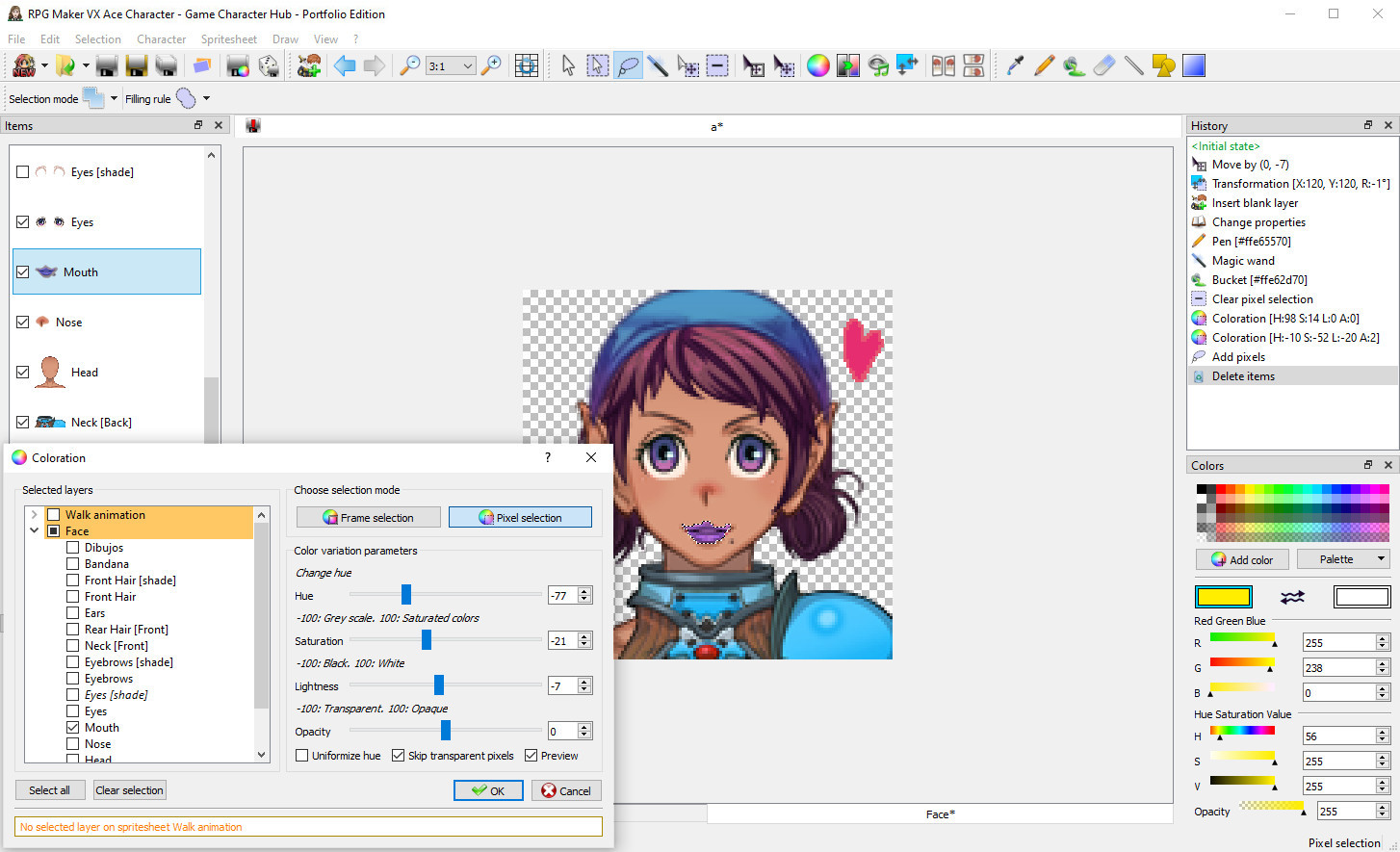This screenshot has width=1400, height=852.
Task: Open the Filling rule dropdown arrow
Action: click(207, 97)
